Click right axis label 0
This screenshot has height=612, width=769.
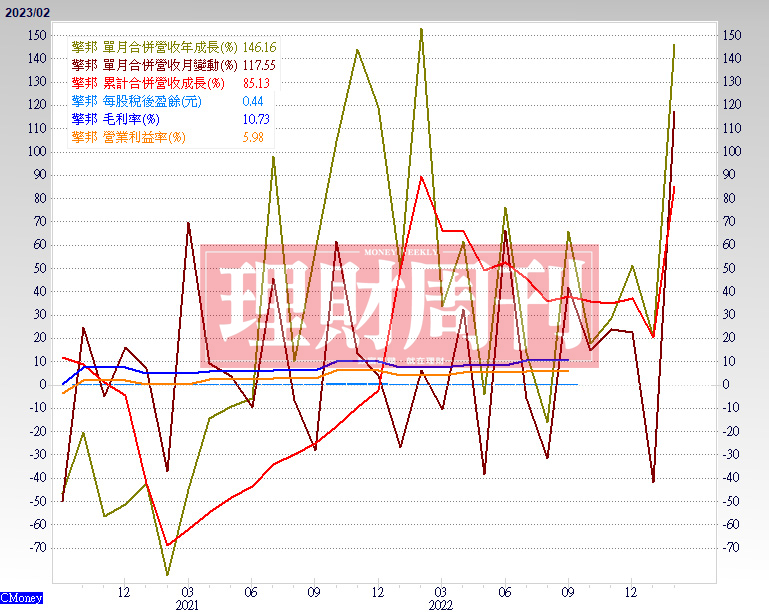tap(726, 384)
